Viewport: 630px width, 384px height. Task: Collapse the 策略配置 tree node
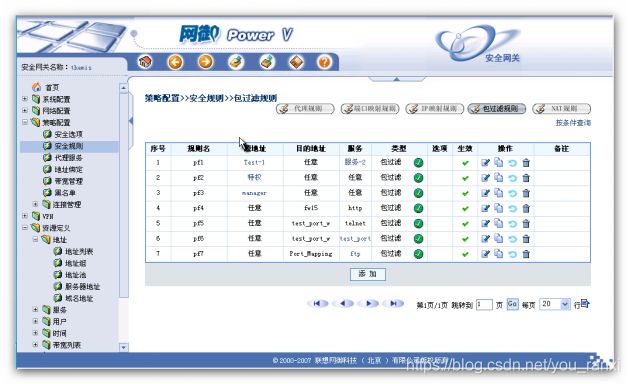(25, 122)
